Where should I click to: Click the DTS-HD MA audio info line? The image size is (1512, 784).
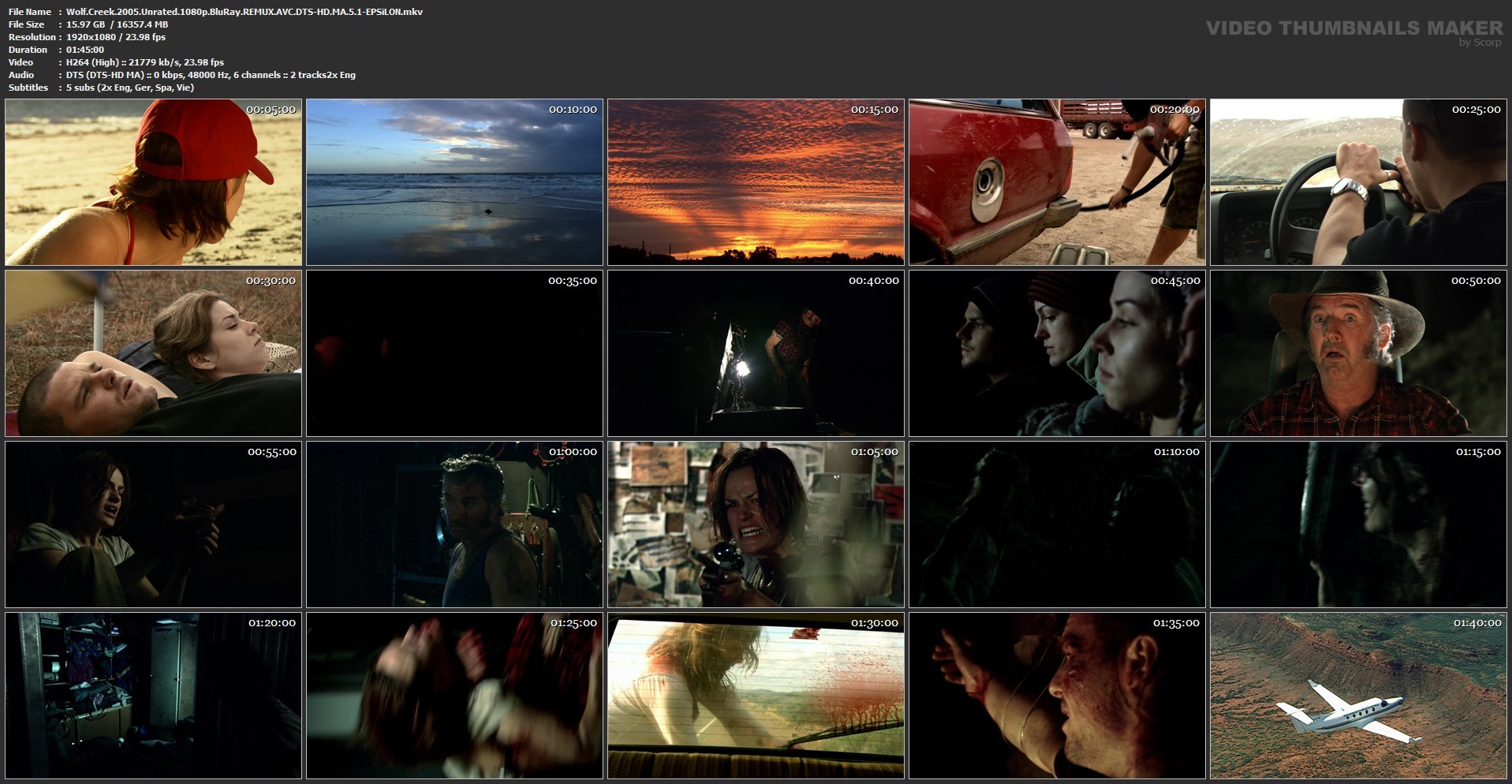[211, 75]
